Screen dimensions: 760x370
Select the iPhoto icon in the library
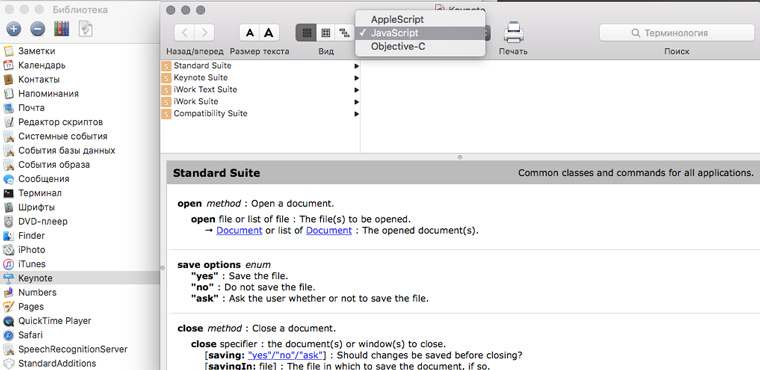[x=8, y=250]
